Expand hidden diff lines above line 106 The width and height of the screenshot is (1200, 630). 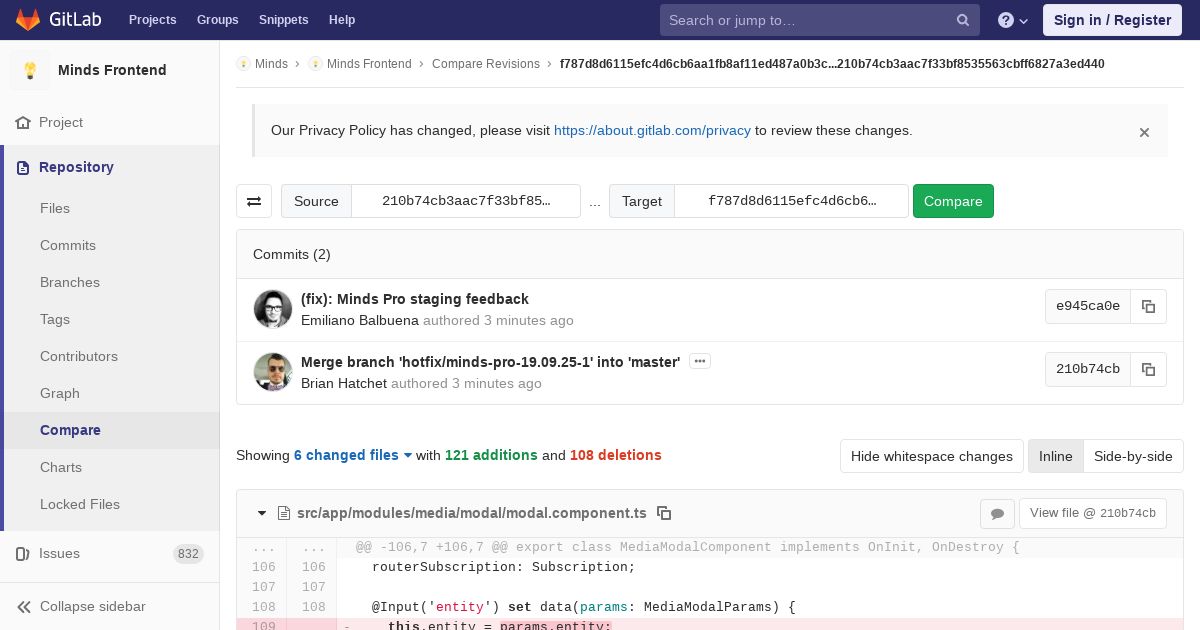click(287, 548)
